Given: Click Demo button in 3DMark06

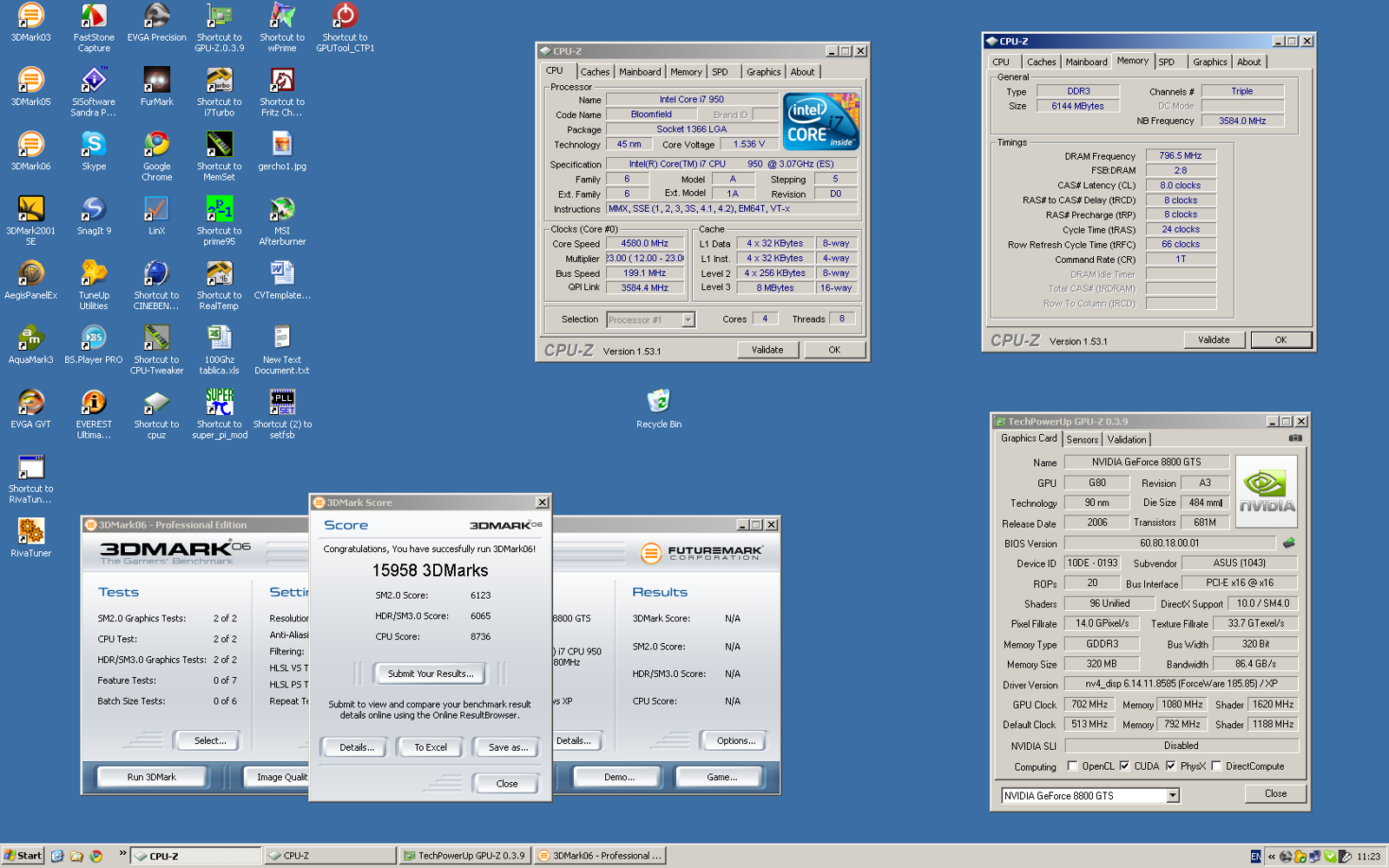Looking at the screenshot, I should (619, 777).
